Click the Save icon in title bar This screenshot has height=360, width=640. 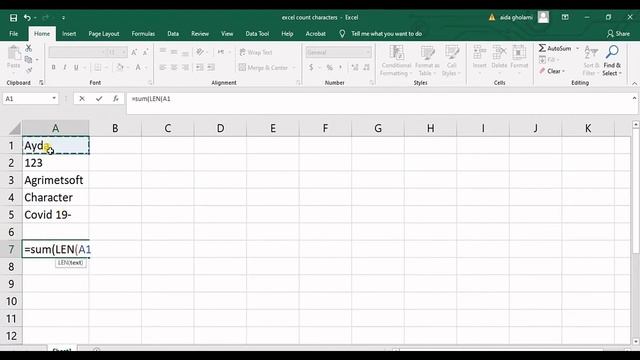click(x=13, y=18)
